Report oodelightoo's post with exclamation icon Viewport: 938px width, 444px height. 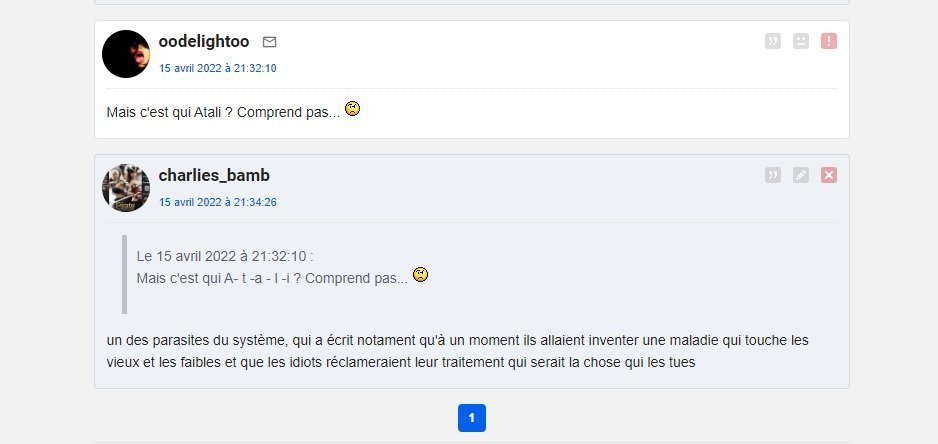point(829,41)
